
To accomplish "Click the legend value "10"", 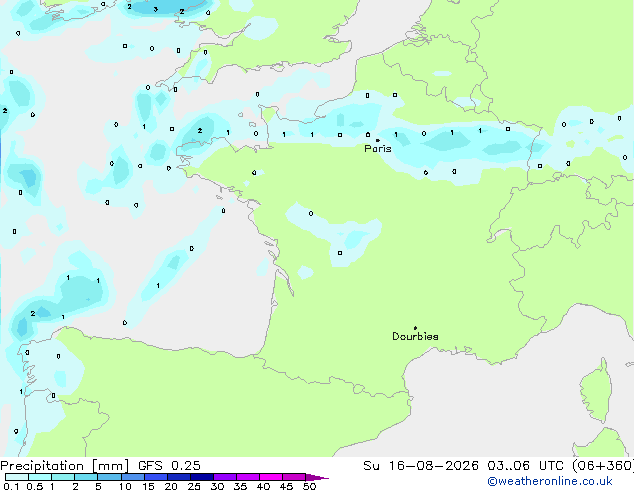I will click(x=125, y=486).
